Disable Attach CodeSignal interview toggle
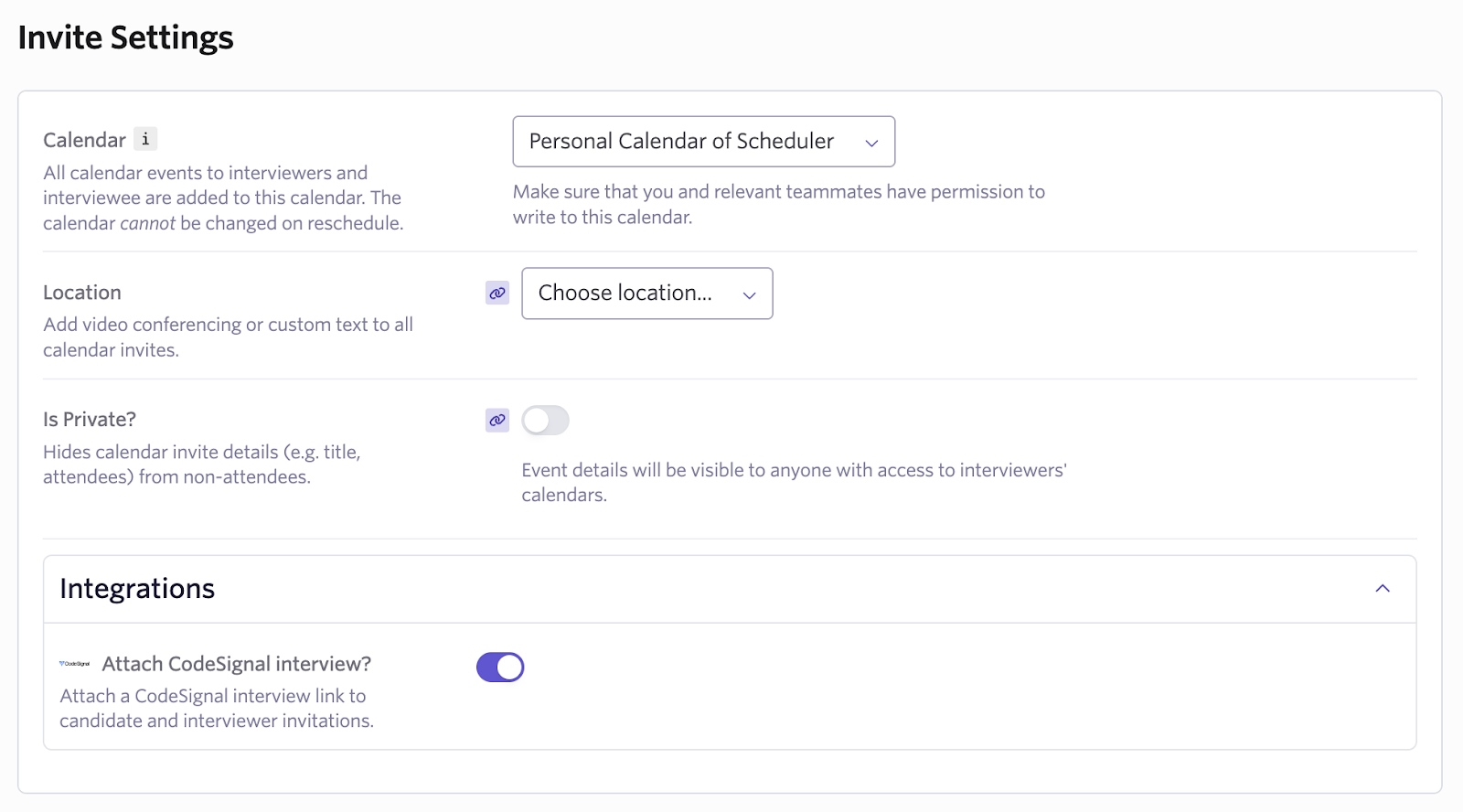 point(500,668)
